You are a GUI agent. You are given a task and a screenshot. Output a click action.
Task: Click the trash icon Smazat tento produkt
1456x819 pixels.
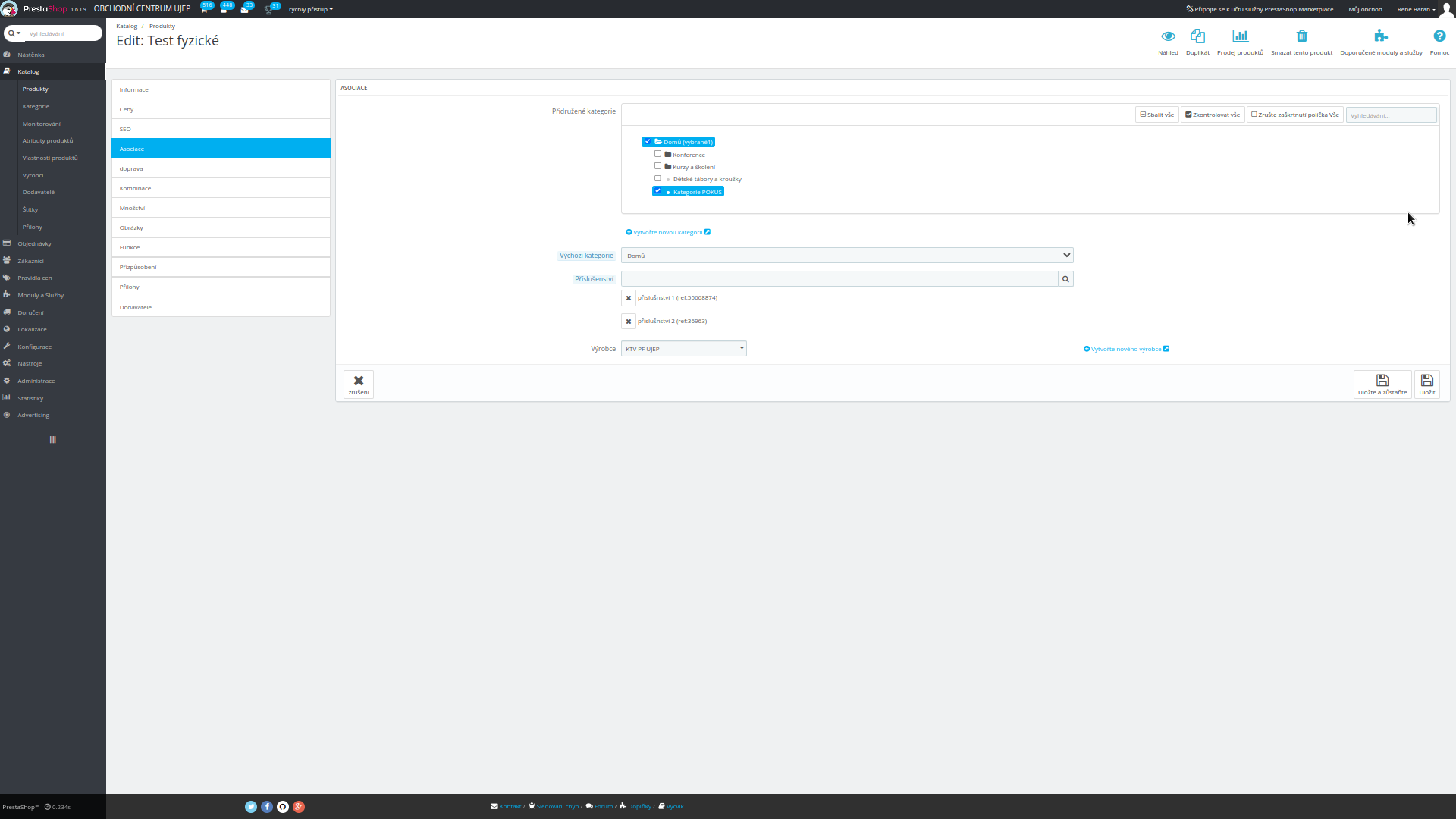click(1301, 36)
